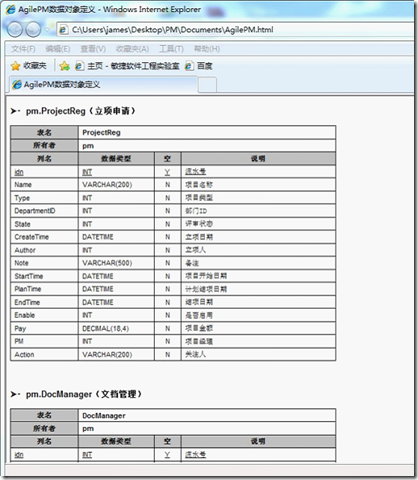Click the browser Forward arrow button
This screenshot has width=418, height=480.
pos(33,30)
